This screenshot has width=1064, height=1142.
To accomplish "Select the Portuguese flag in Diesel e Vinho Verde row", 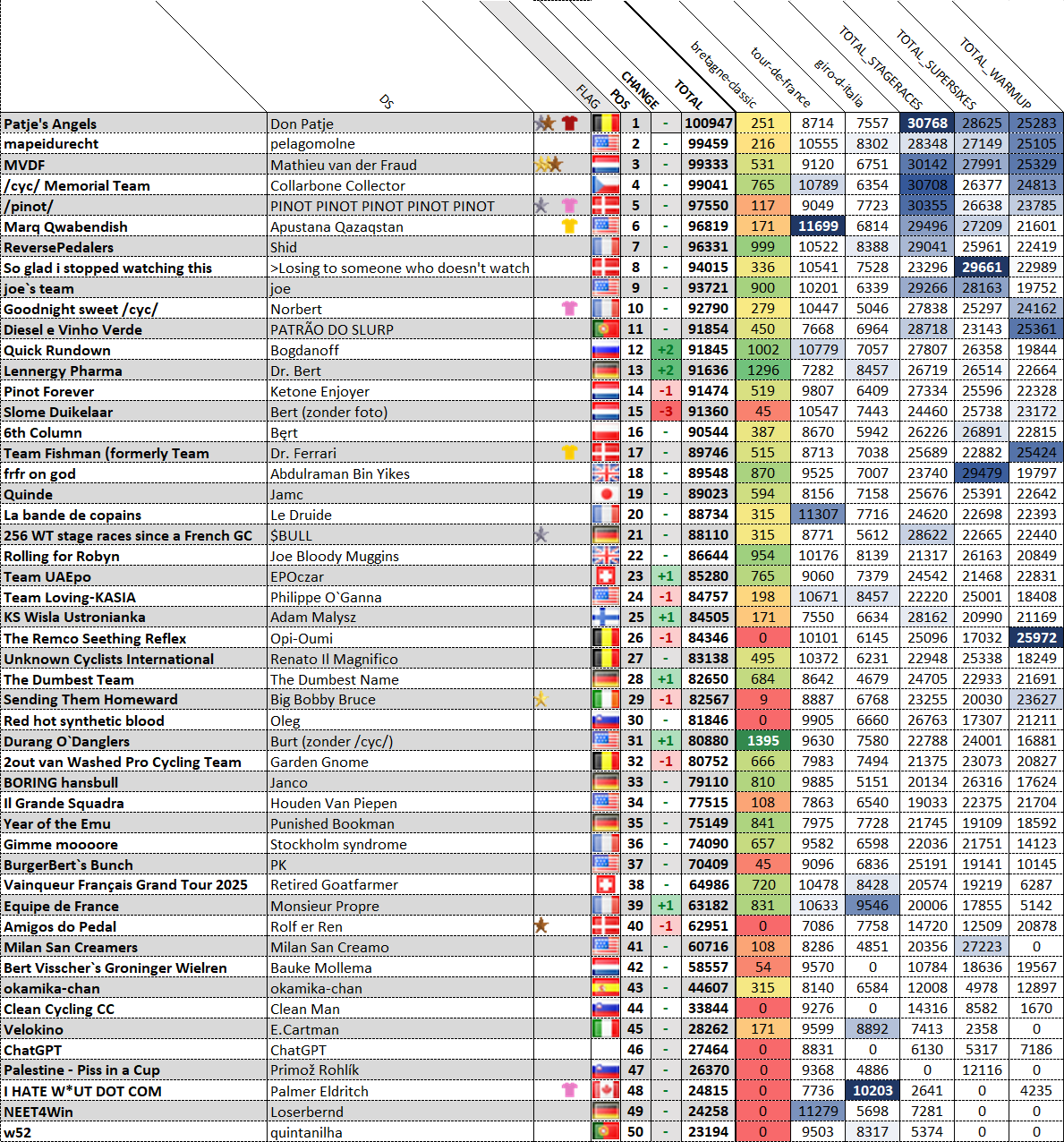I will (606, 328).
